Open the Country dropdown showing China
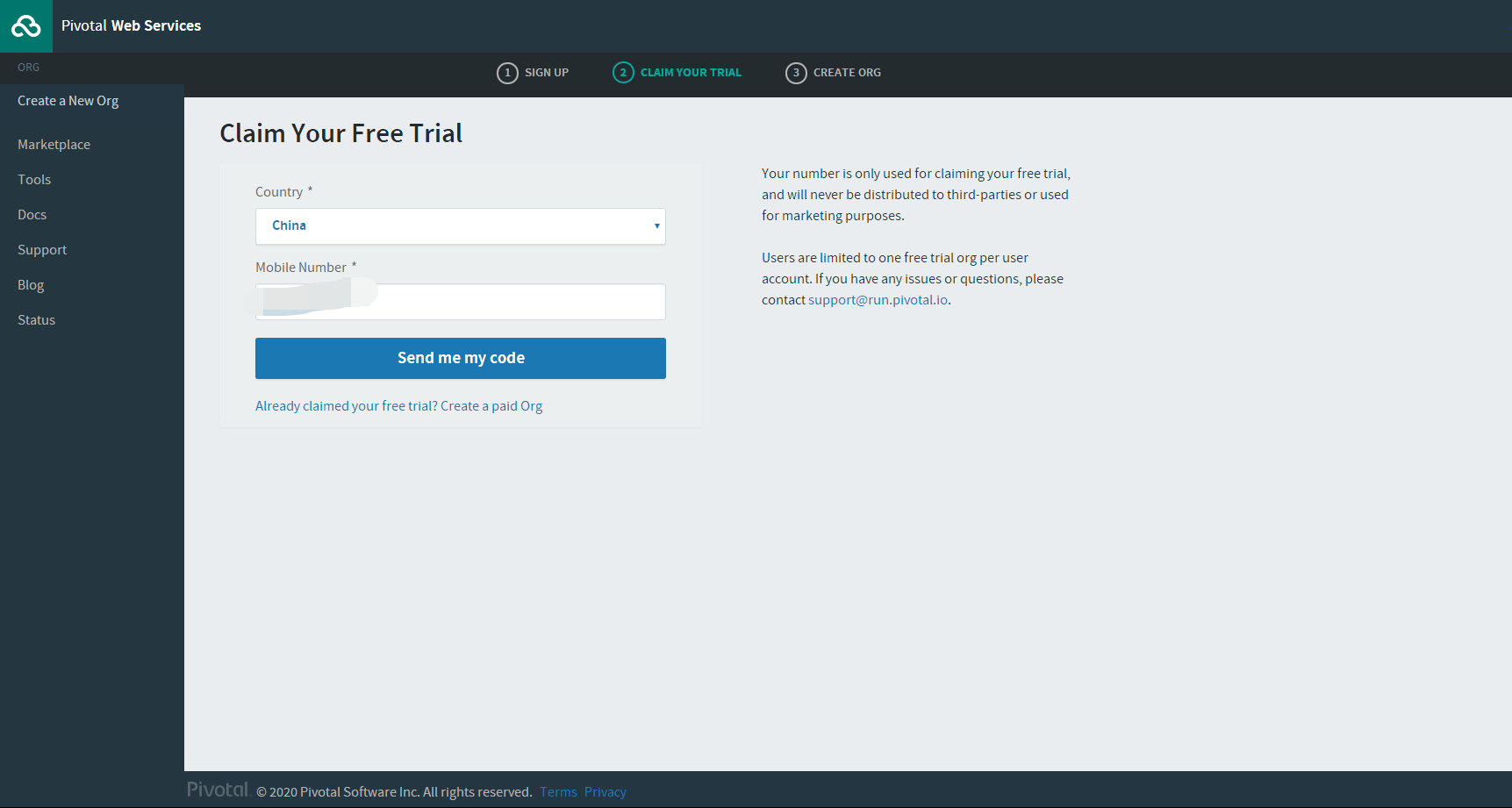1512x808 pixels. pyautogui.click(x=461, y=226)
